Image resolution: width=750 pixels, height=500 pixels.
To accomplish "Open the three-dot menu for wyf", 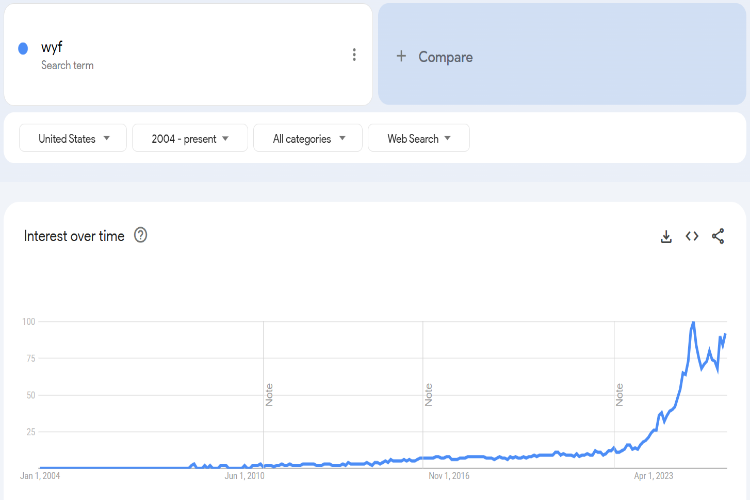I will (353, 55).
